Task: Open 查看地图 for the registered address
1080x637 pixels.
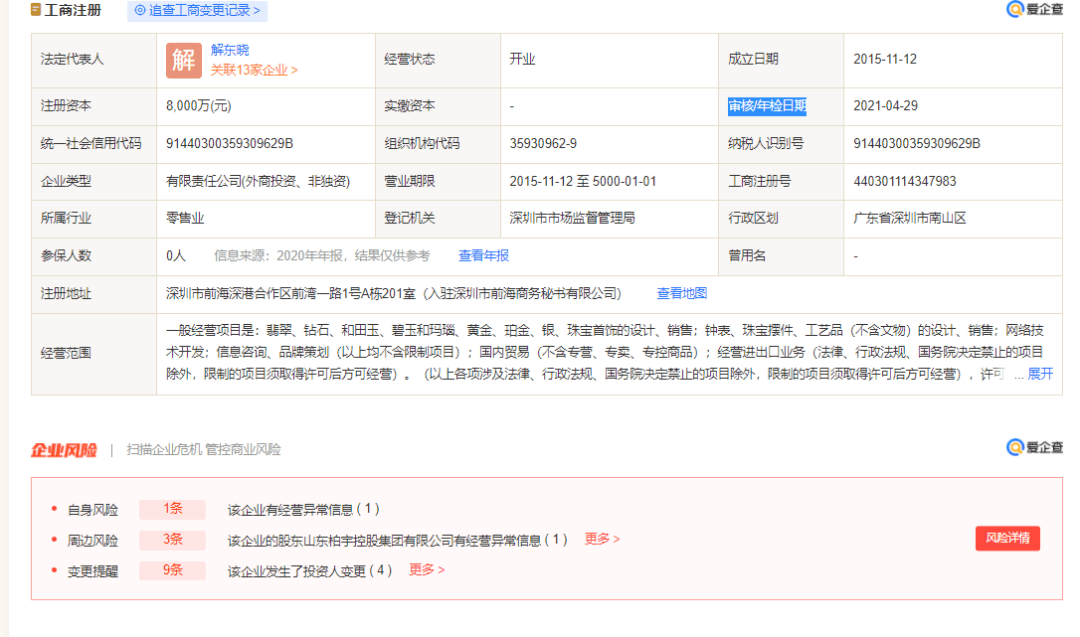Action: (681, 294)
